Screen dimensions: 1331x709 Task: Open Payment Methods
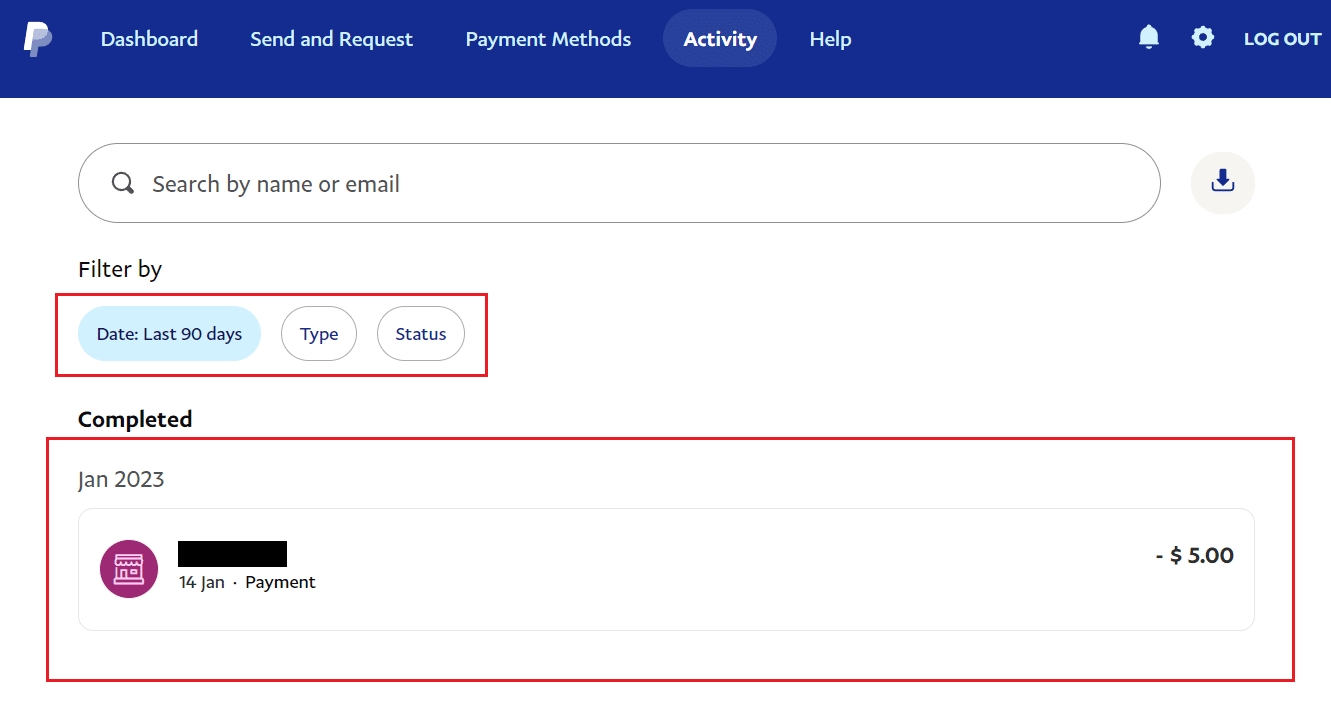point(547,39)
